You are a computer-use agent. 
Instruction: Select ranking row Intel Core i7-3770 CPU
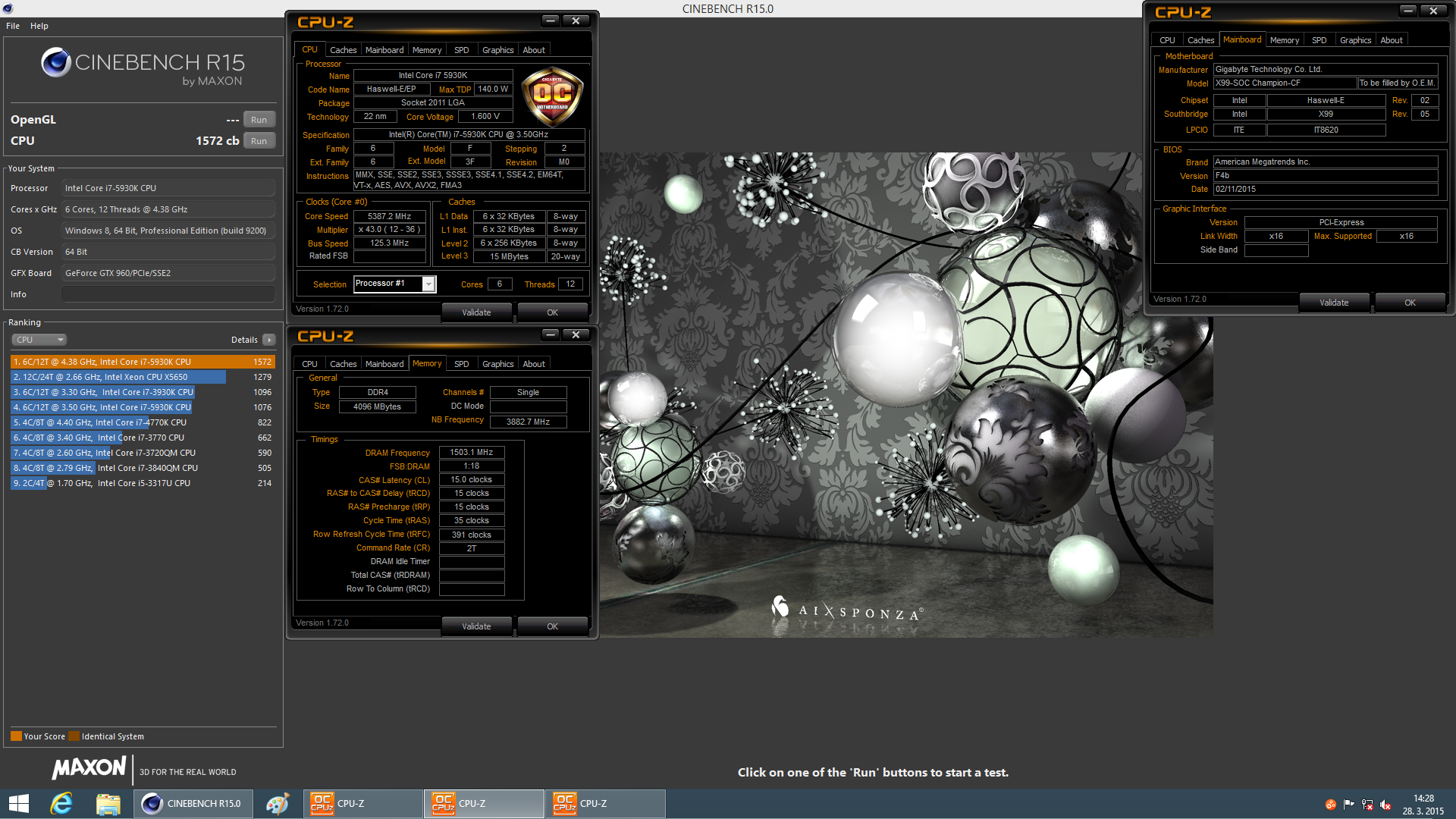pyautogui.click(x=143, y=438)
